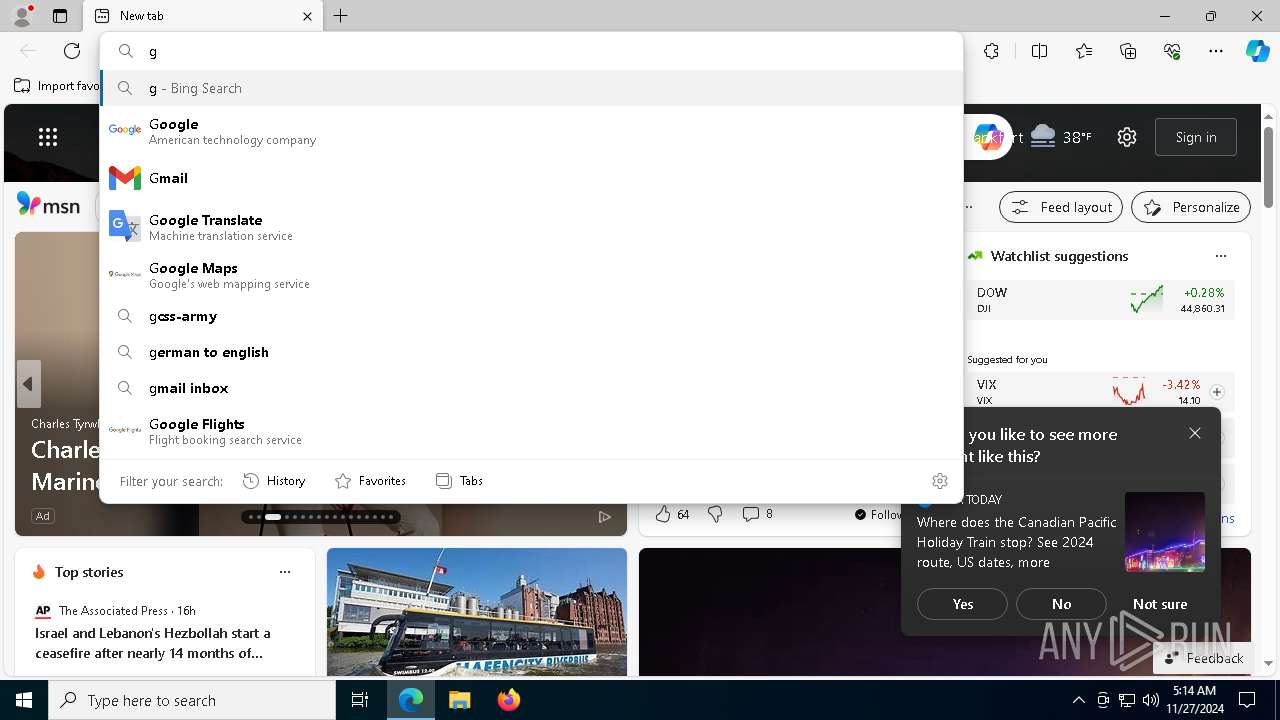Image resolution: width=1280 pixels, height=720 pixels.
Task: Open Task View from the taskbar
Action: click(360, 700)
